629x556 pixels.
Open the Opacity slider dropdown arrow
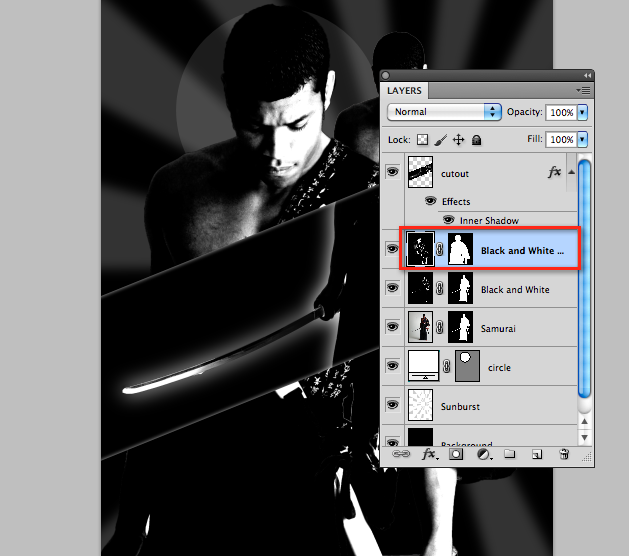[x=582, y=112]
